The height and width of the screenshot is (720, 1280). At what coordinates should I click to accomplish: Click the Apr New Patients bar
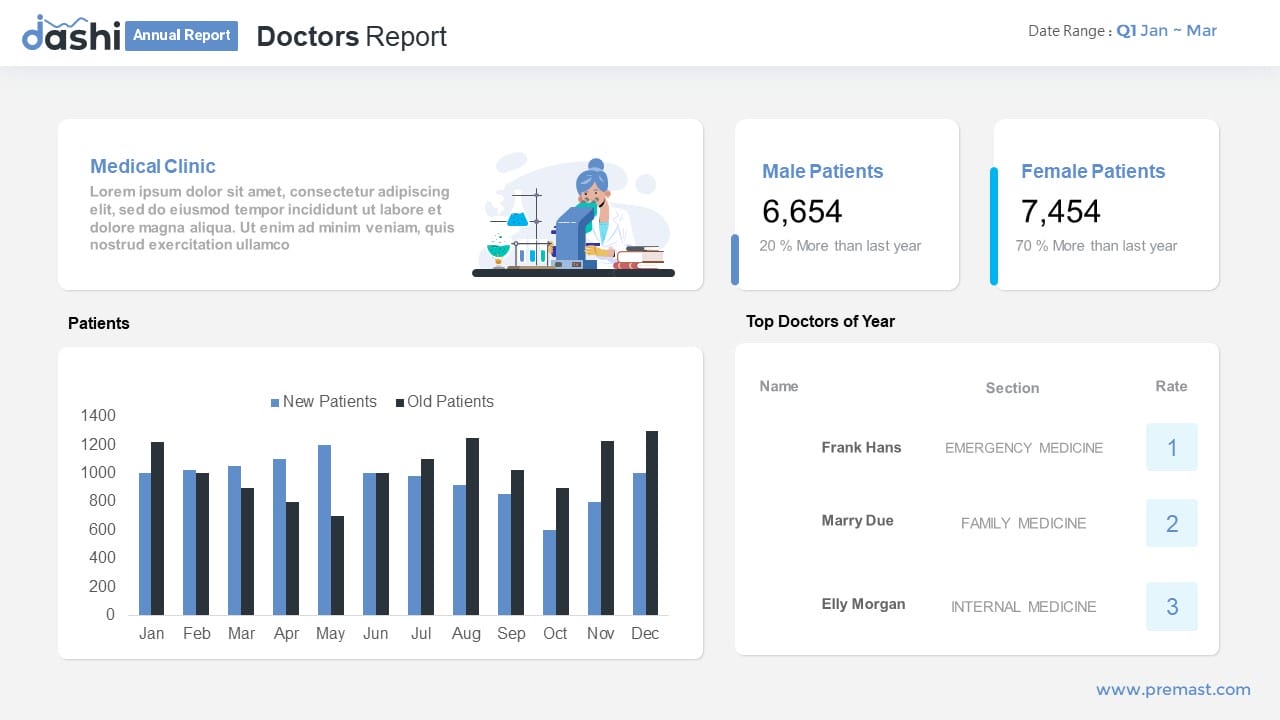[x=279, y=536]
